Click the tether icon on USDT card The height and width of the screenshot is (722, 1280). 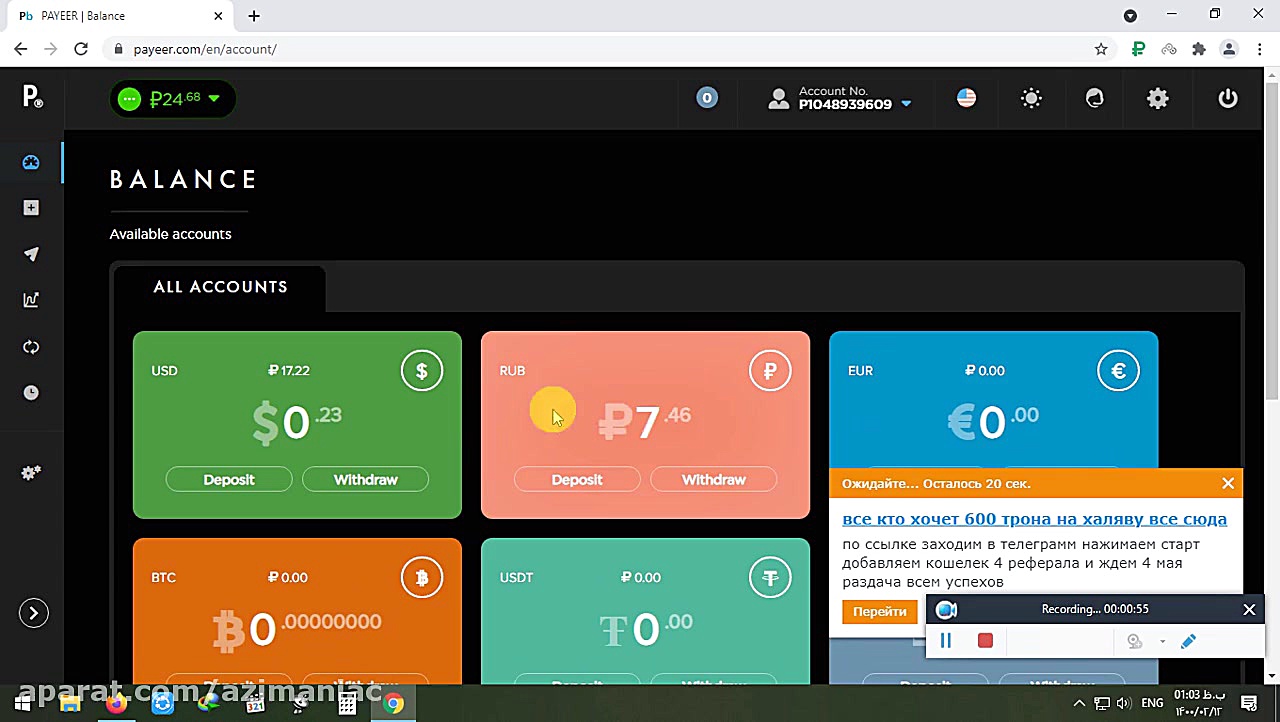(770, 578)
